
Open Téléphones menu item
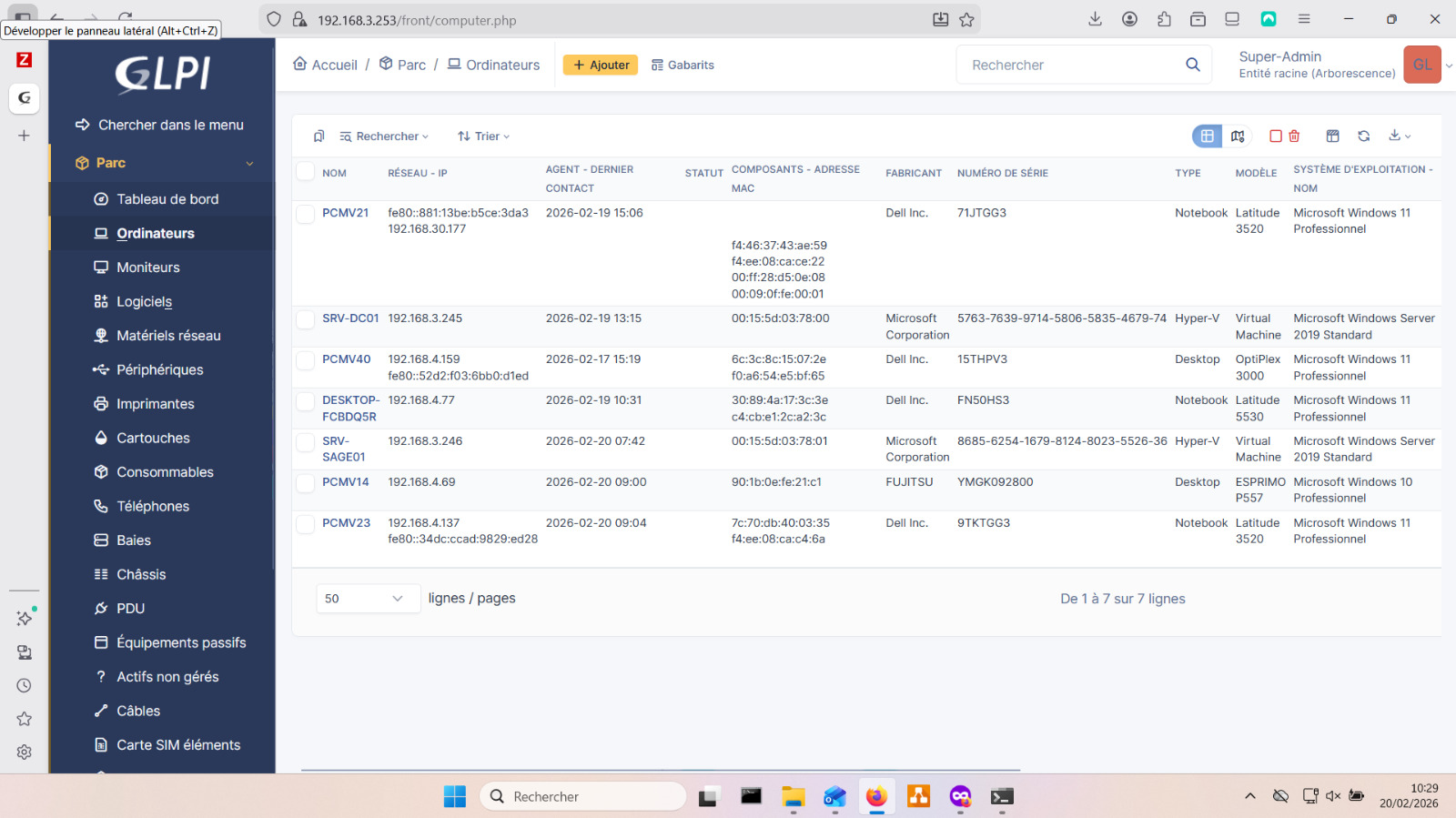pyautogui.click(x=153, y=507)
